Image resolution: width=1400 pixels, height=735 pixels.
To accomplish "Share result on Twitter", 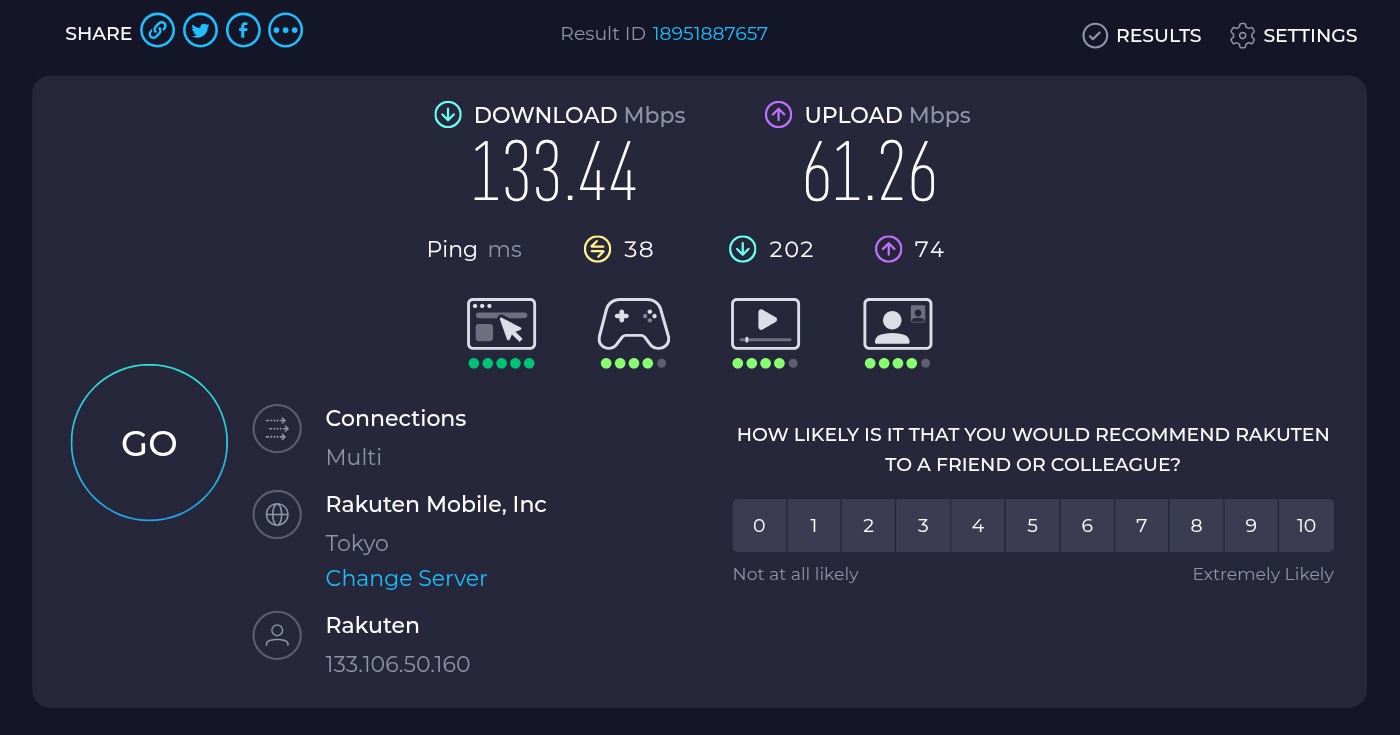I will tap(200, 31).
